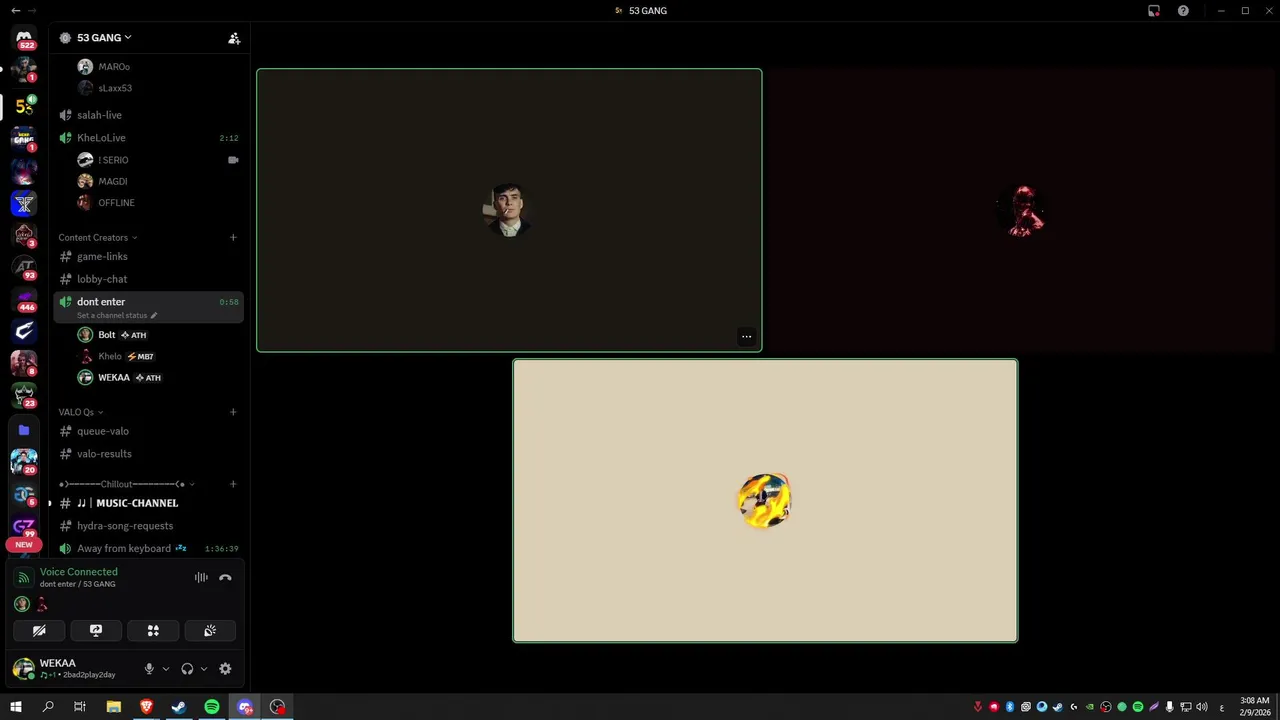This screenshot has height=720, width=1280.
Task: Open input device options arrow next to microphone
Action: pyautogui.click(x=165, y=669)
